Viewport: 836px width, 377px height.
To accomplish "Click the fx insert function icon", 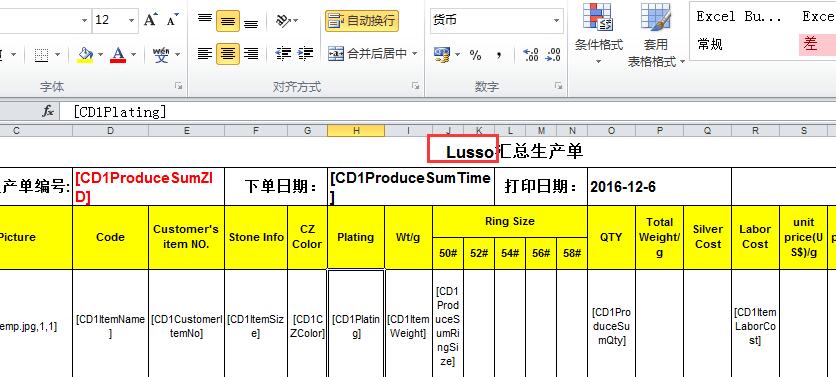I will 48,111.
